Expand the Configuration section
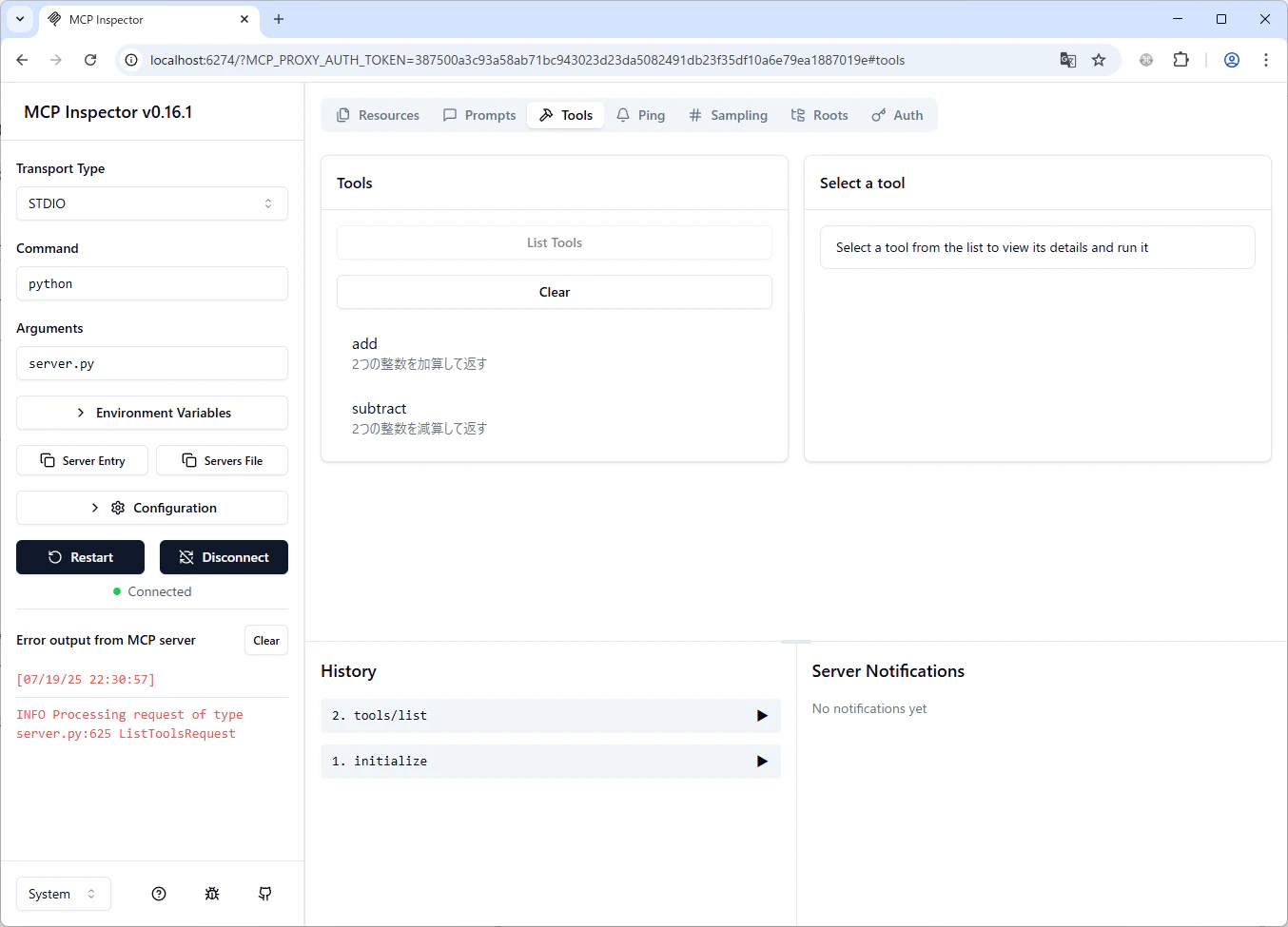The height and width of the screenshot is (927, 1288). point(152,508)
